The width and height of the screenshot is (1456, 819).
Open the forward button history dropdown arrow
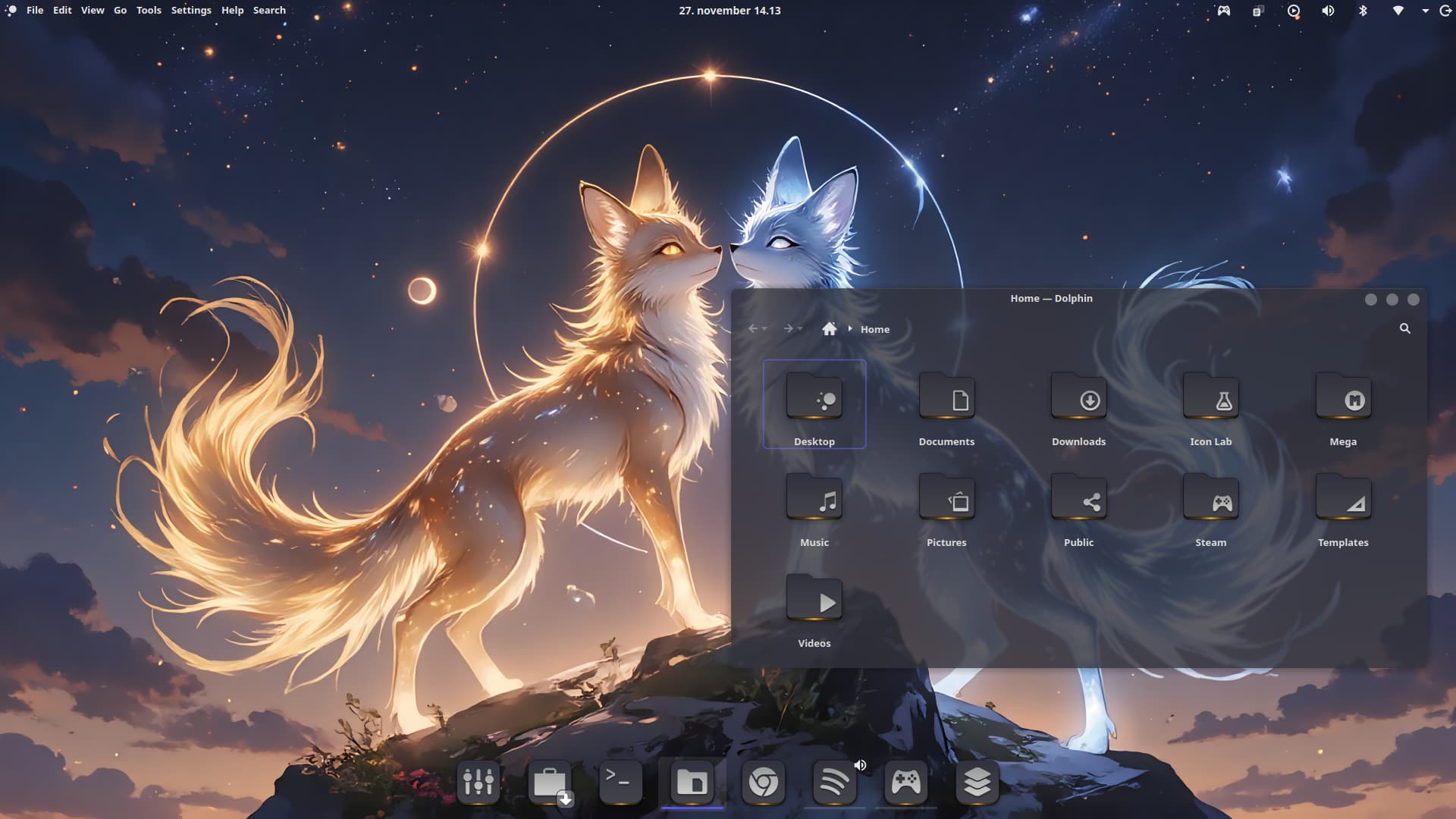800,329
